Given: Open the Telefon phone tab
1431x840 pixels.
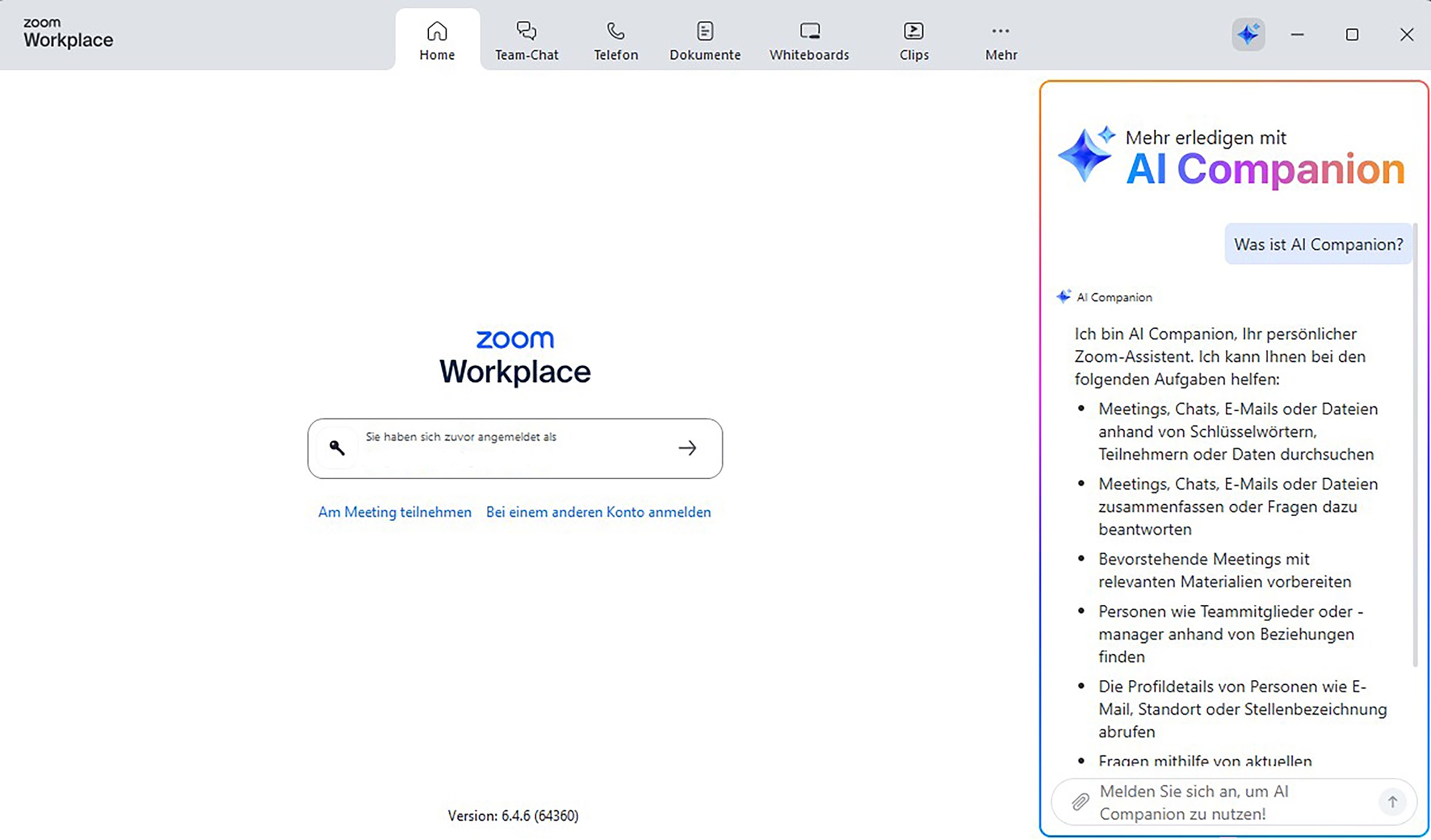Looking at the screenshot, I should coord(616,41).
